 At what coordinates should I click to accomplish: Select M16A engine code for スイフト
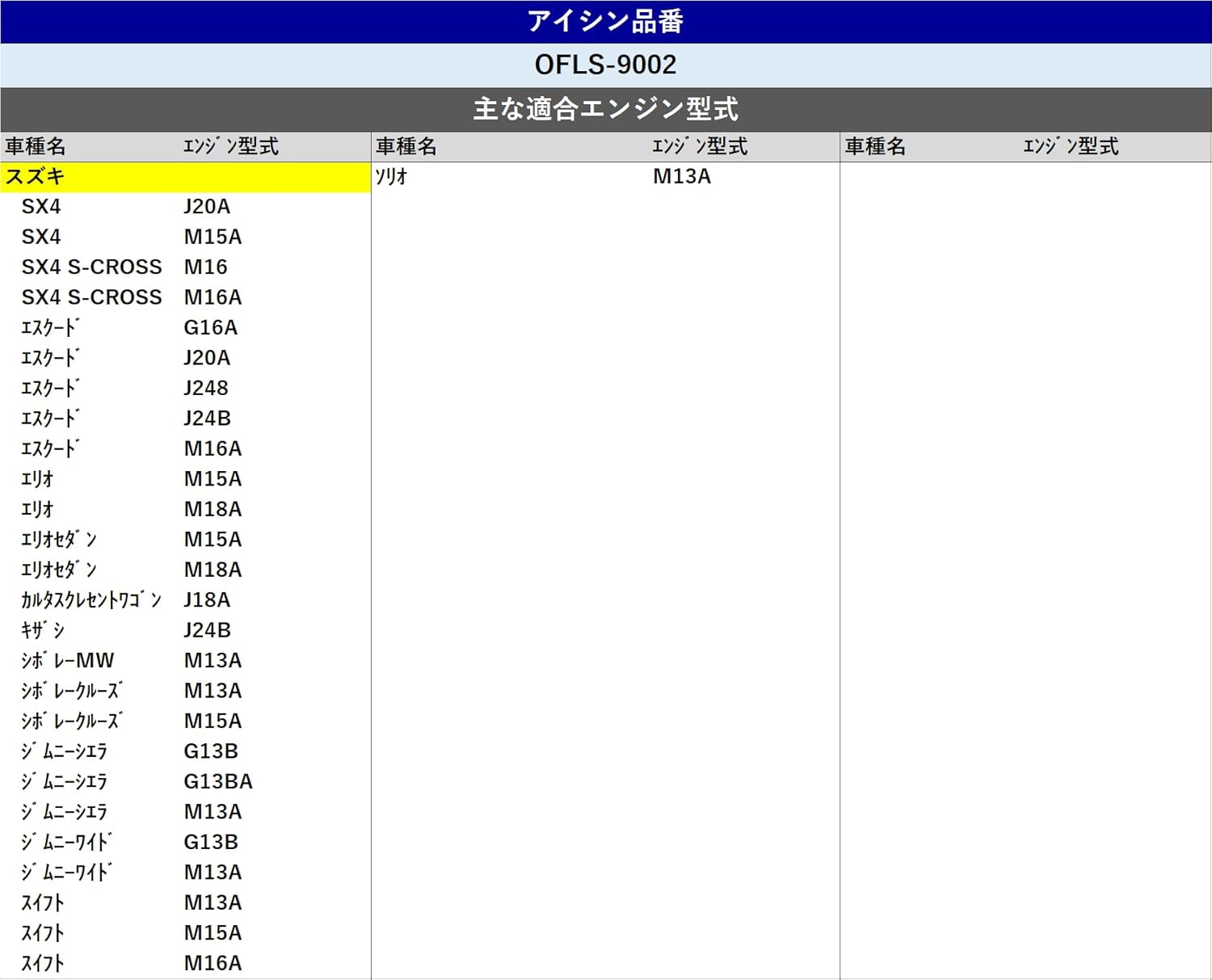tap(213, 963)
